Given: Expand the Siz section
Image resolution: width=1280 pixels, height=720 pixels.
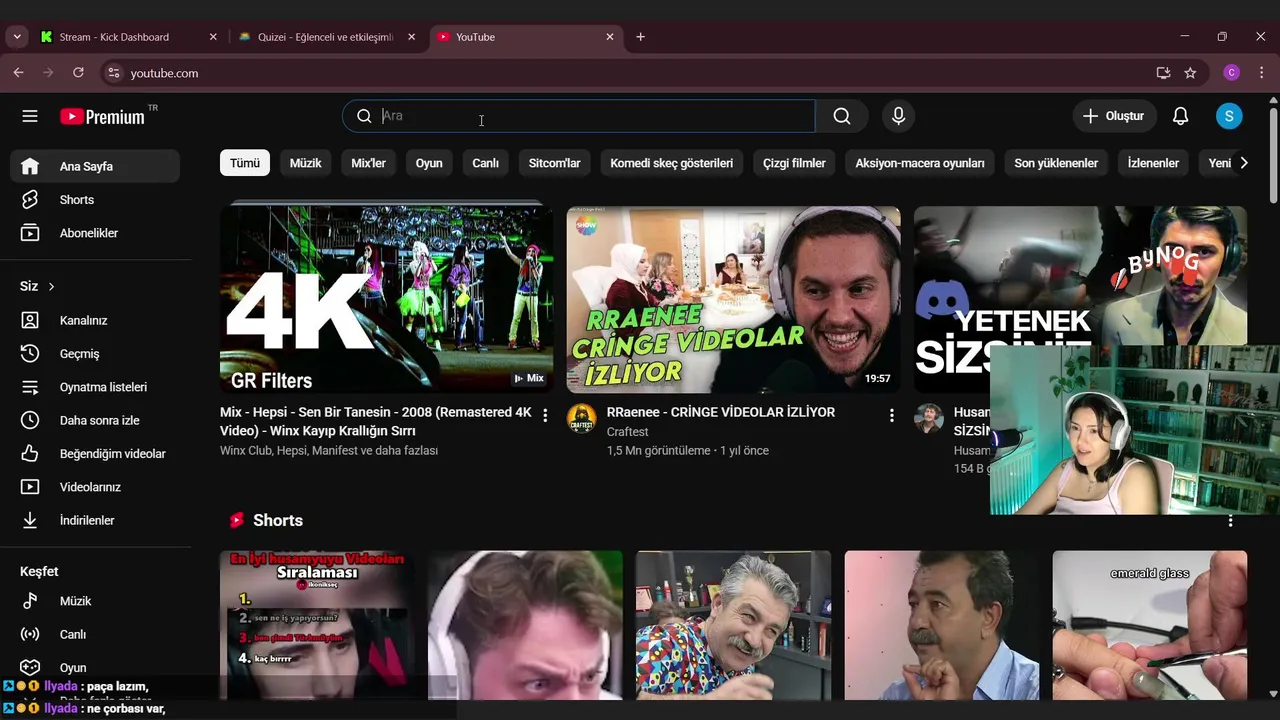Looking at the screenshot, I should 38,286.
